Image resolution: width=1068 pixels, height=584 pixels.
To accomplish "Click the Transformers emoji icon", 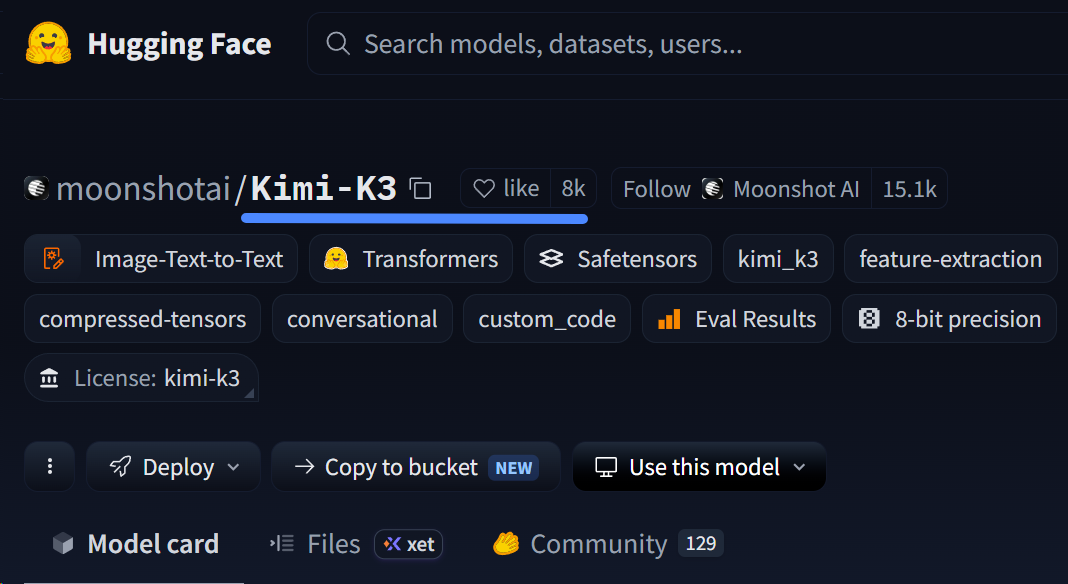I will point(336,259).
